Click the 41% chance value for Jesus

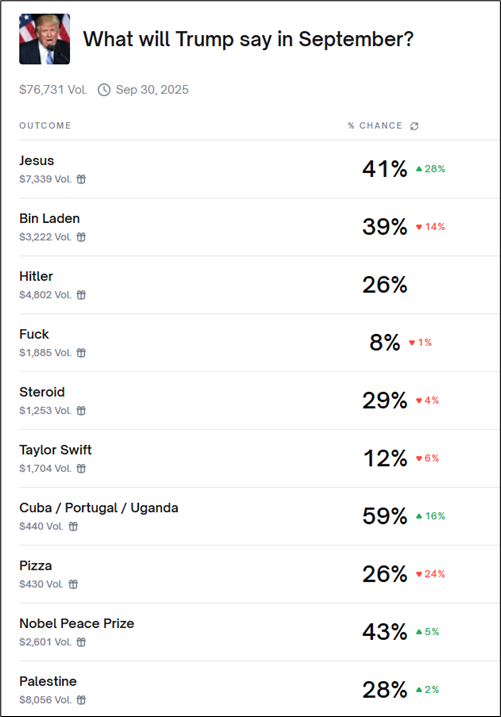click(384, 169)
